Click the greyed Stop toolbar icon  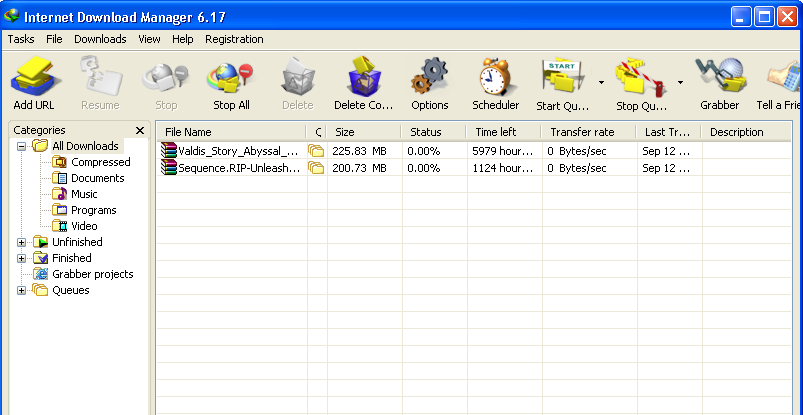click(x=165, y=77)
